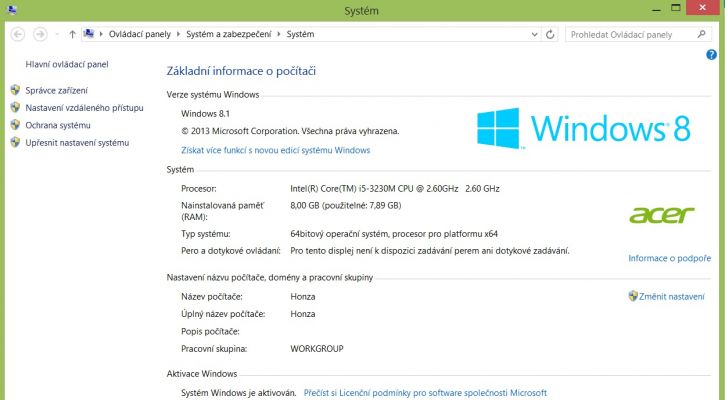Expand arrow after Ovládací panely breadcrumb

[178, 34]
